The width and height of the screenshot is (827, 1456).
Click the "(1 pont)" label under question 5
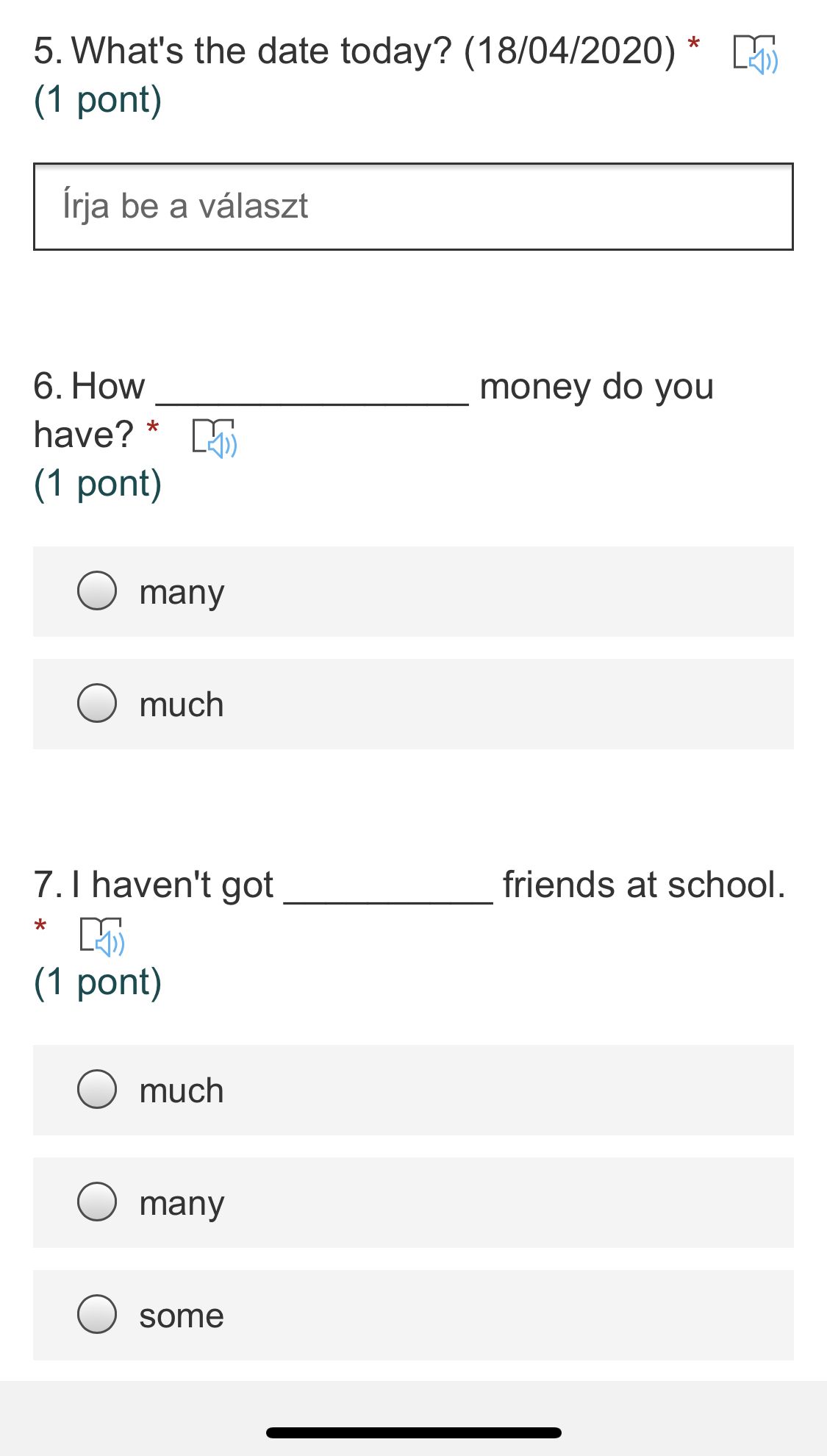pyautogui.click(x=98, y=100)
